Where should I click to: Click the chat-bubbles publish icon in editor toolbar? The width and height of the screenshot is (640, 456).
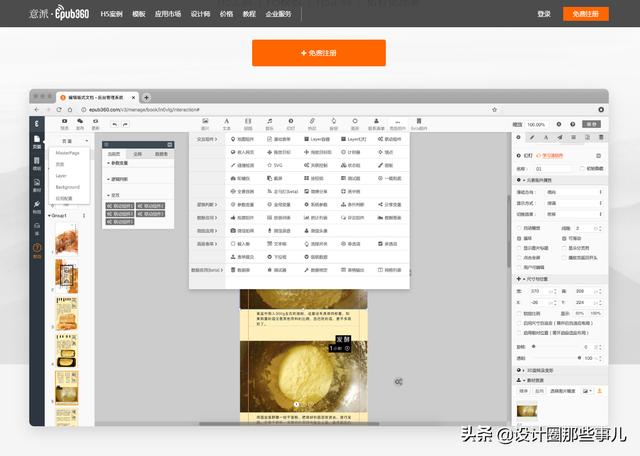point(80,121)
